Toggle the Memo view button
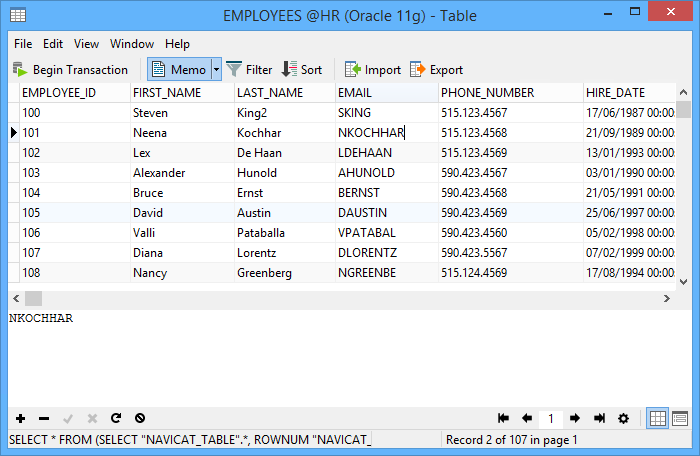Viewport: 700px width, 456px height. coord(179,70)
